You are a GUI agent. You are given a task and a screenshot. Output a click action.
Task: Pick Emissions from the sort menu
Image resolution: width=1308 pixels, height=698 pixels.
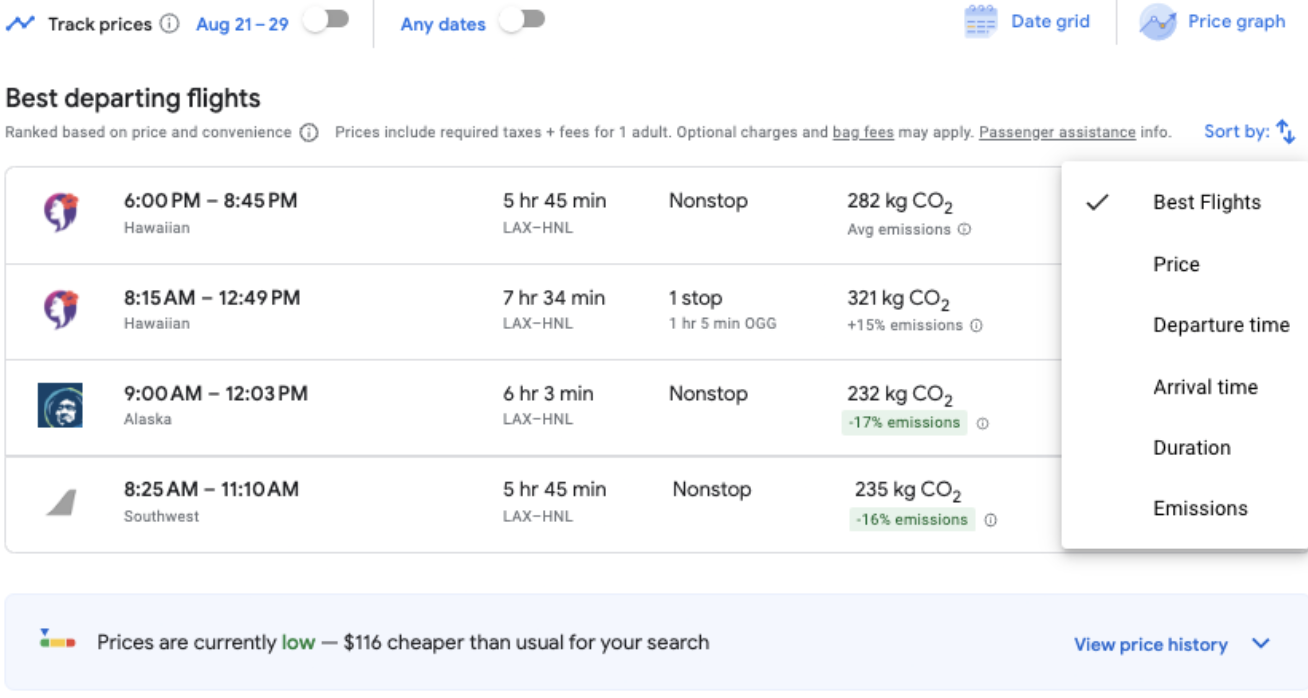click(x=1200, y=508)
